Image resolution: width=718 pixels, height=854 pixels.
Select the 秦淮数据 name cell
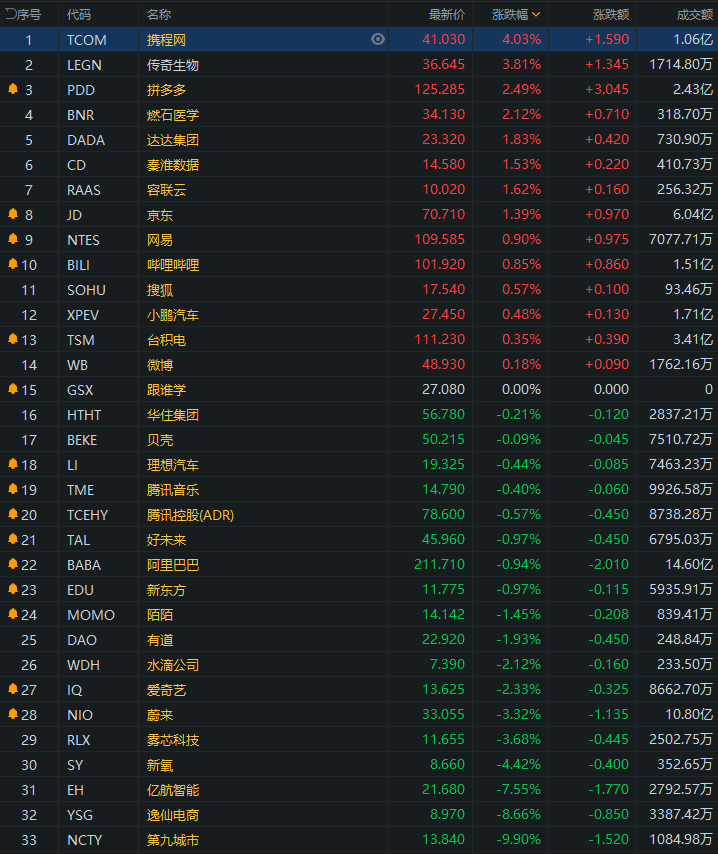[x=173, y=166]
